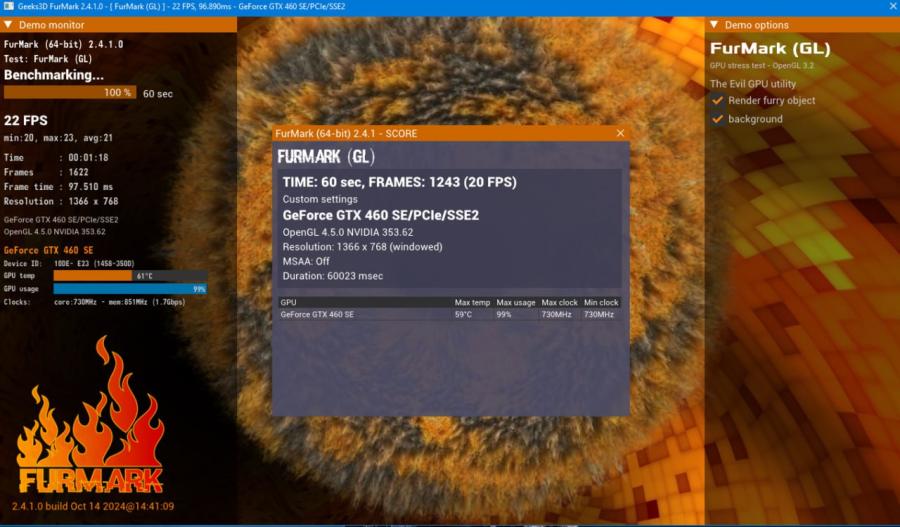
Task: Click the 22 FPS readout in monitor
Action: [x=26, y=121]
